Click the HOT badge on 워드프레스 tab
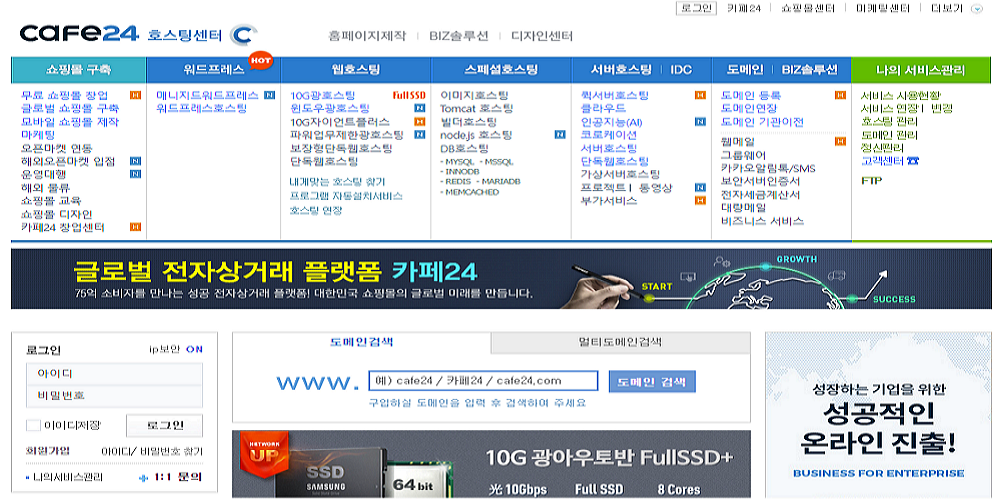1000x500 pixels. 260,59
